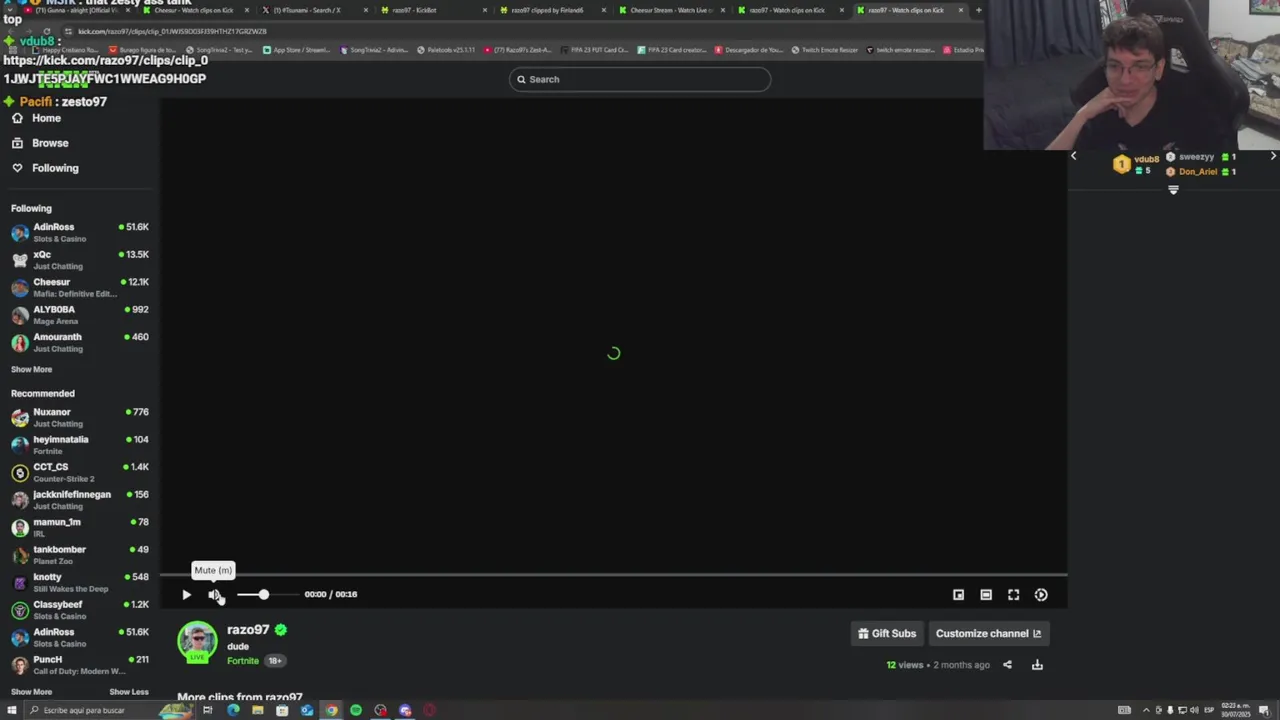The height and width of the screenshot is (720, 1280).
Task: Expand Following list with Show More
Action: (x=31, y=370)
